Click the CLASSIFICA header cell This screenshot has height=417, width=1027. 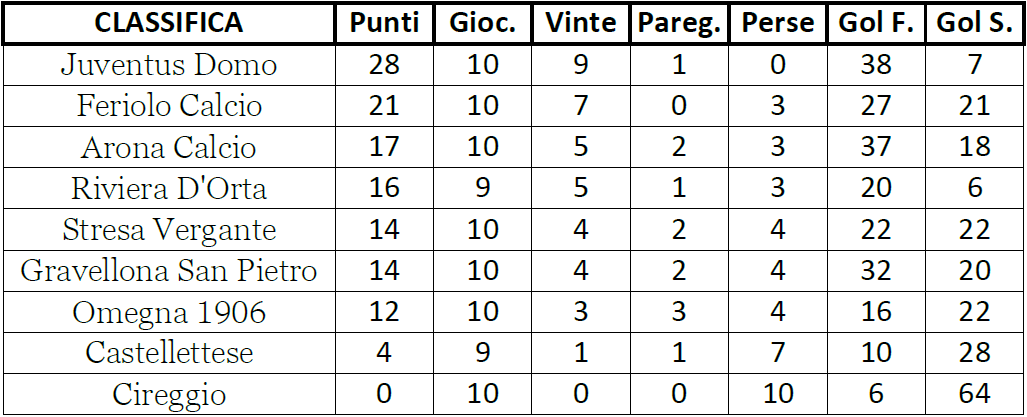(x=169, y=24)
